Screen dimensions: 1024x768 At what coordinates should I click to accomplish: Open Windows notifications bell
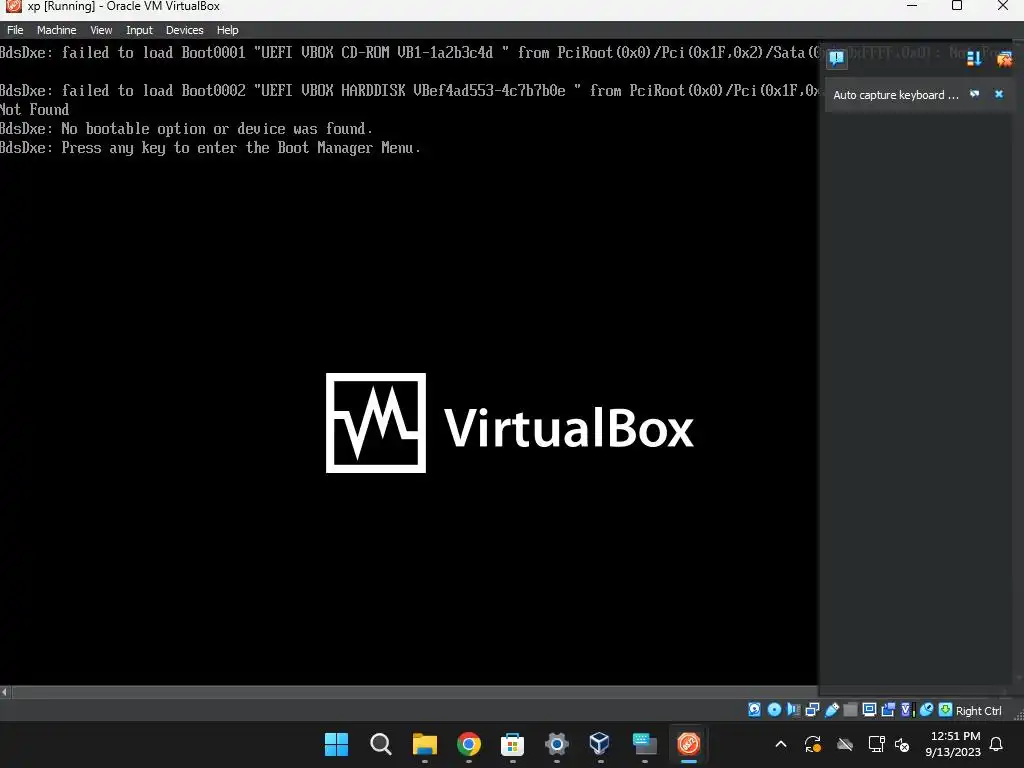coord(997,744)
